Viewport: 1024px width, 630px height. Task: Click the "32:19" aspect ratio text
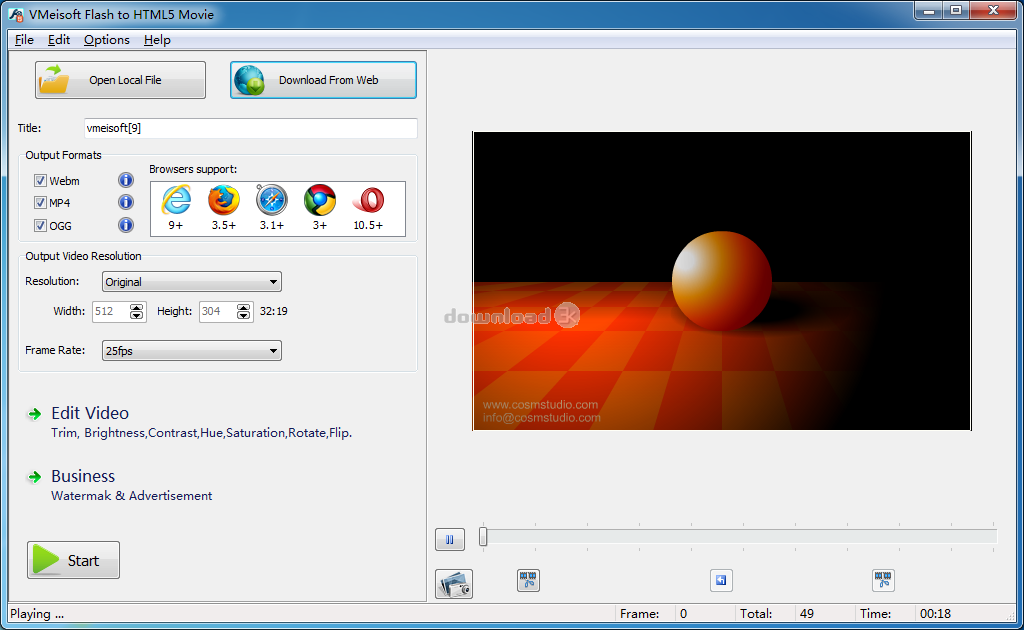coord(274,311)
